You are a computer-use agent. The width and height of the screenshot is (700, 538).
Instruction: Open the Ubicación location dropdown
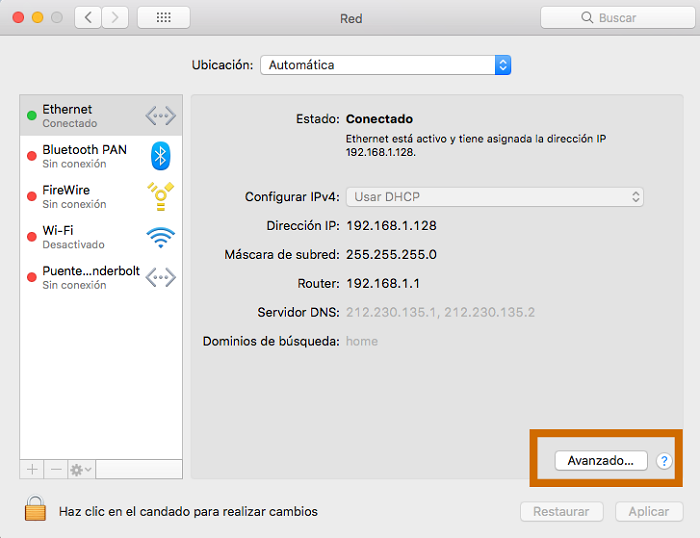click(385, 65)
